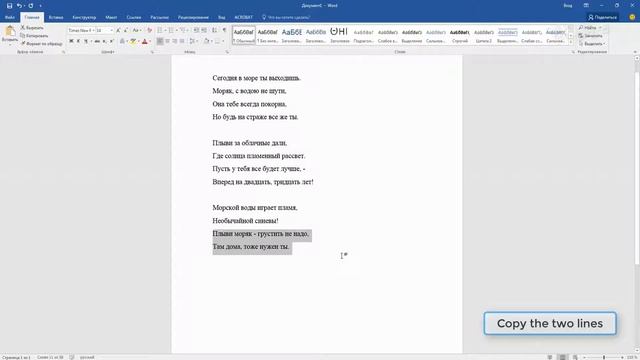Click the Вход sign-in link
This screenshot has width=640, height=360.
(568, 6)
